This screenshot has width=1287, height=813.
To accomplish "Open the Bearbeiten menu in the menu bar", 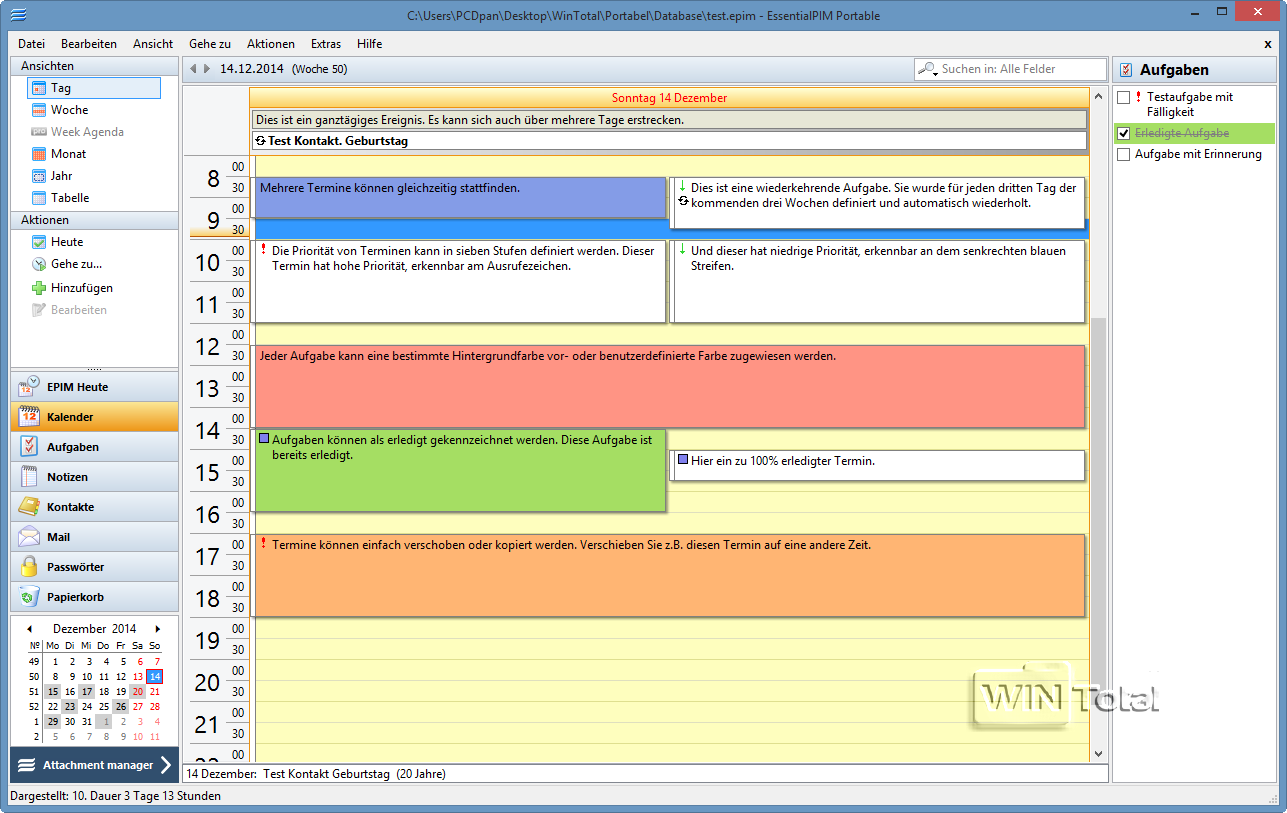I will click(89, 44).
